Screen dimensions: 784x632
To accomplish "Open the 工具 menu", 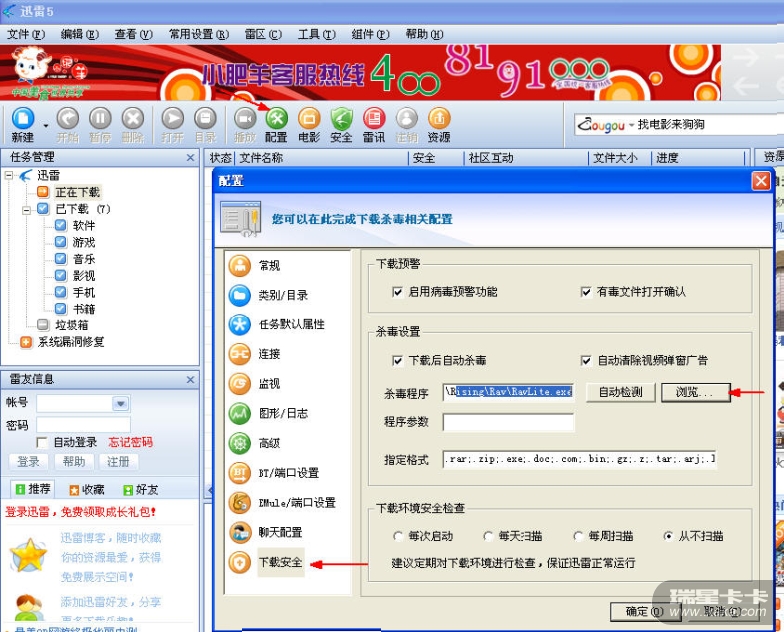I will point(317,34).
